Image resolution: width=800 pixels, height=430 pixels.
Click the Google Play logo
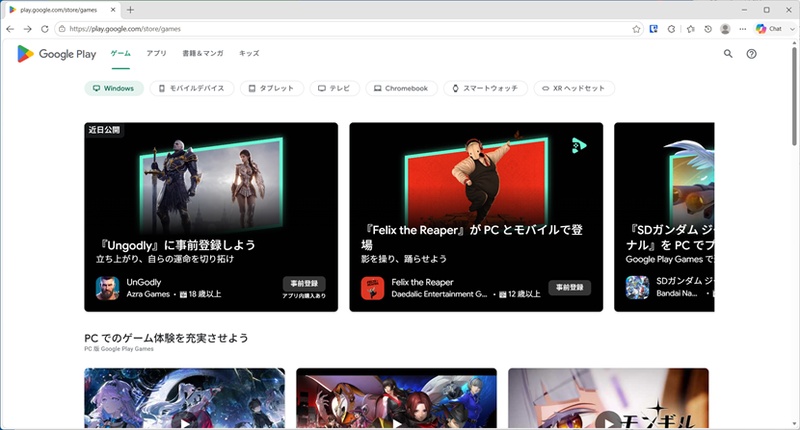pyautogui.click(x=57, y=54)
